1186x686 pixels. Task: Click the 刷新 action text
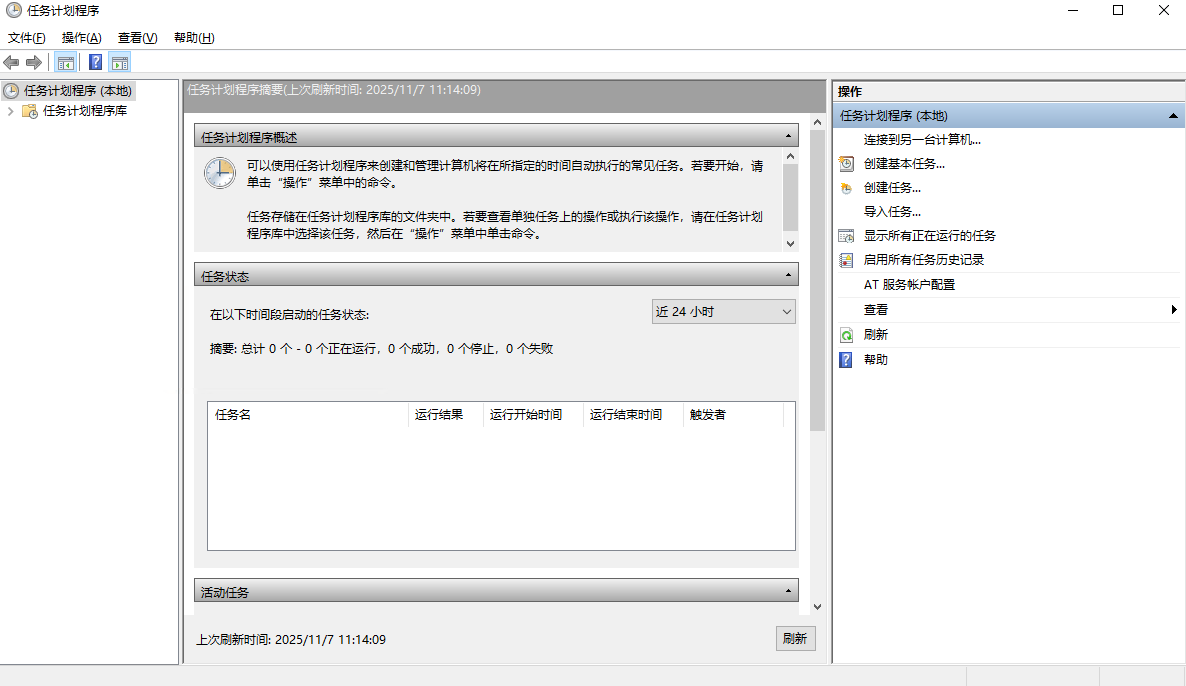click(876, 335)
